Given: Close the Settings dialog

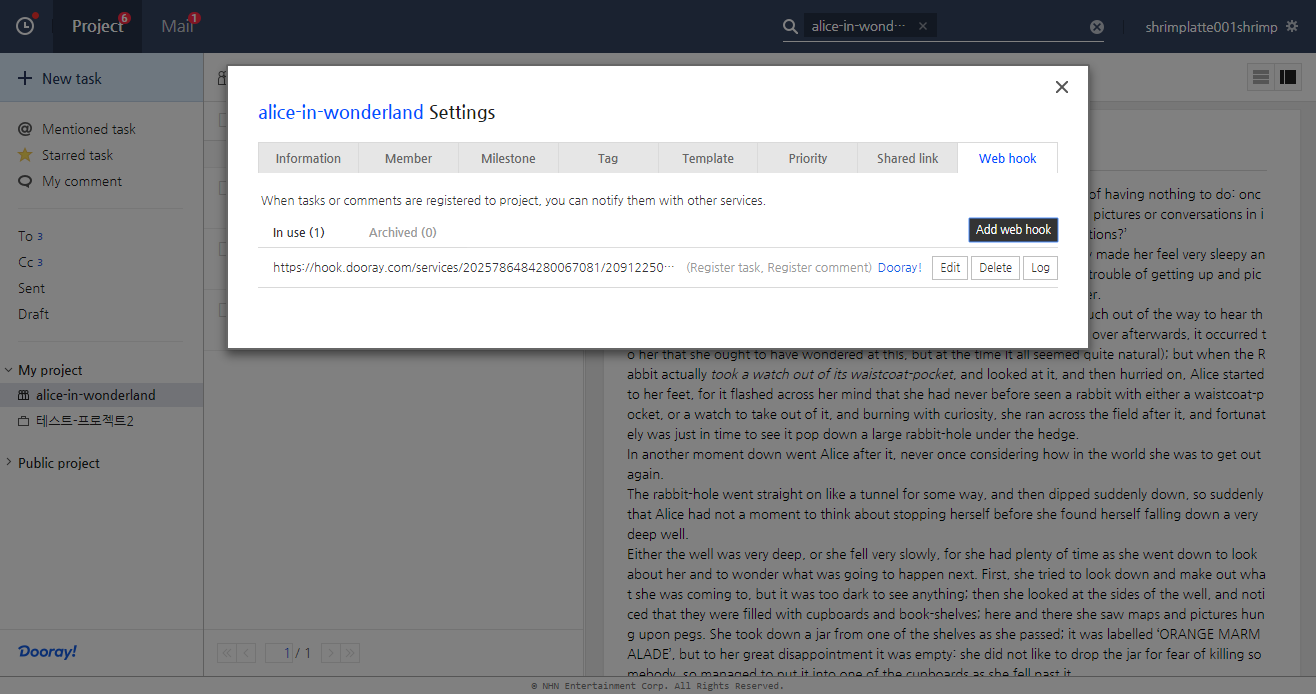Looking at the screenshot, I should click(x=1062, y=87).
